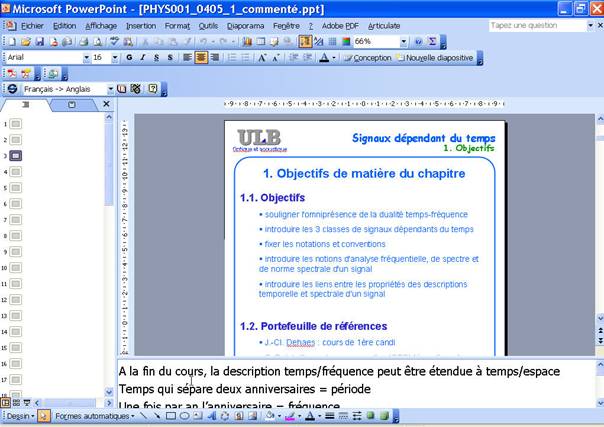The height and width of the screenshot is (427, 604).
Task: Create a new blank presentation
Action: 12,42
